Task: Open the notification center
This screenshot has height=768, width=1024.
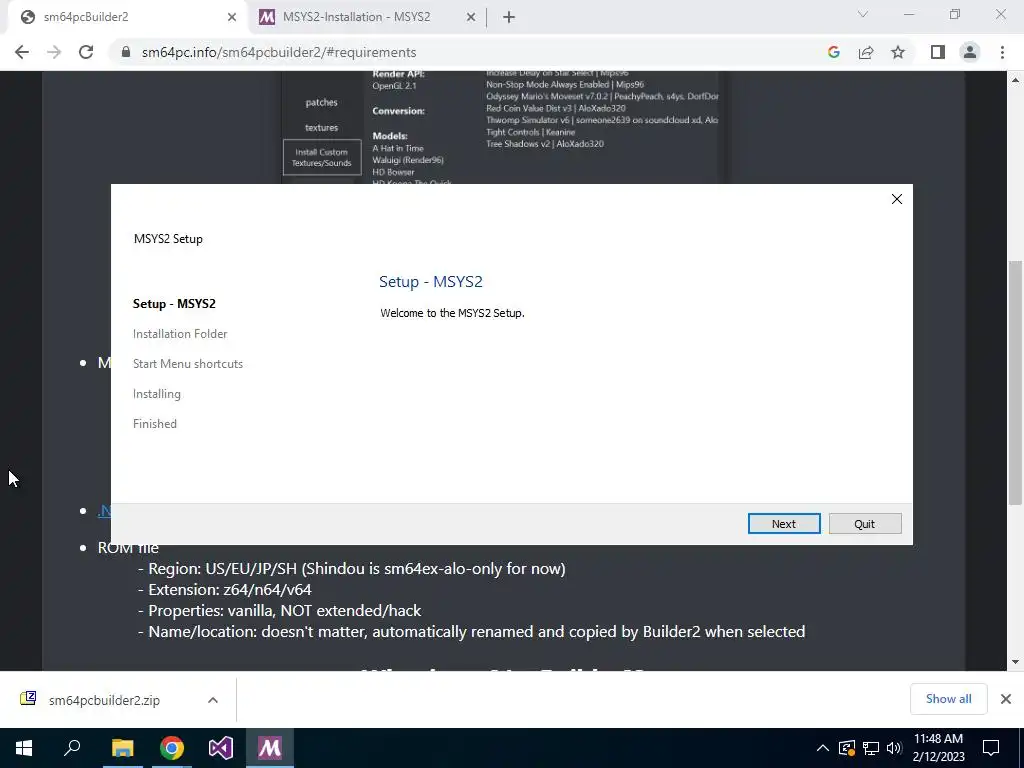Action: click(991, 748)
